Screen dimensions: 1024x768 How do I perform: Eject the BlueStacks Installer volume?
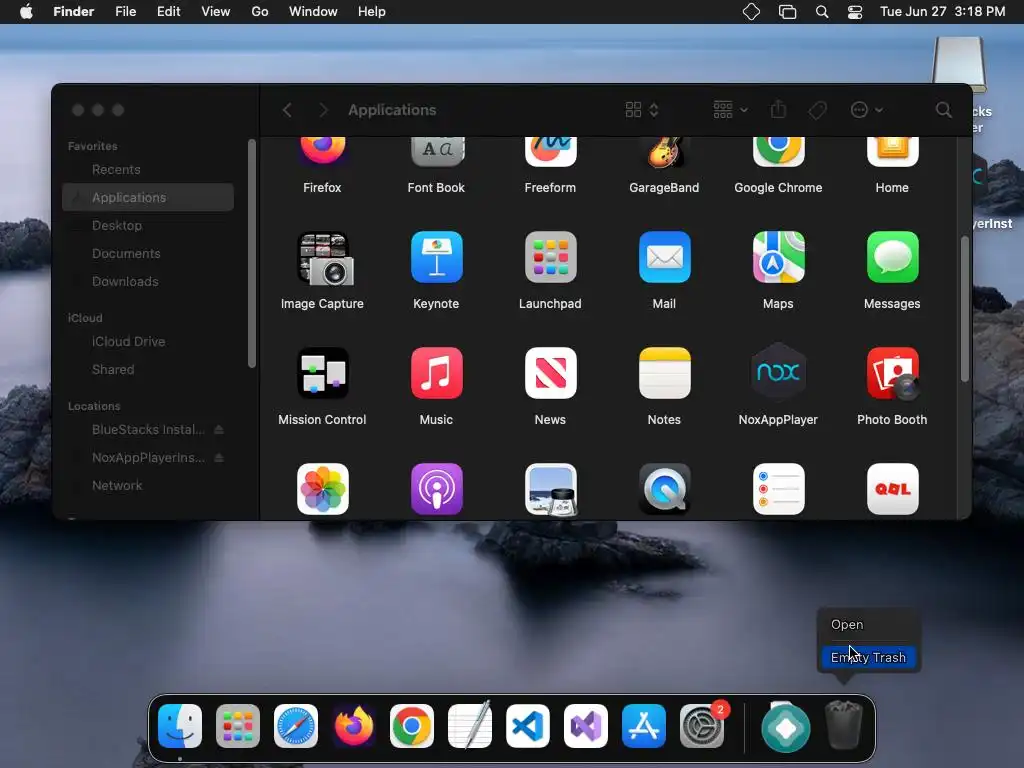219,430
